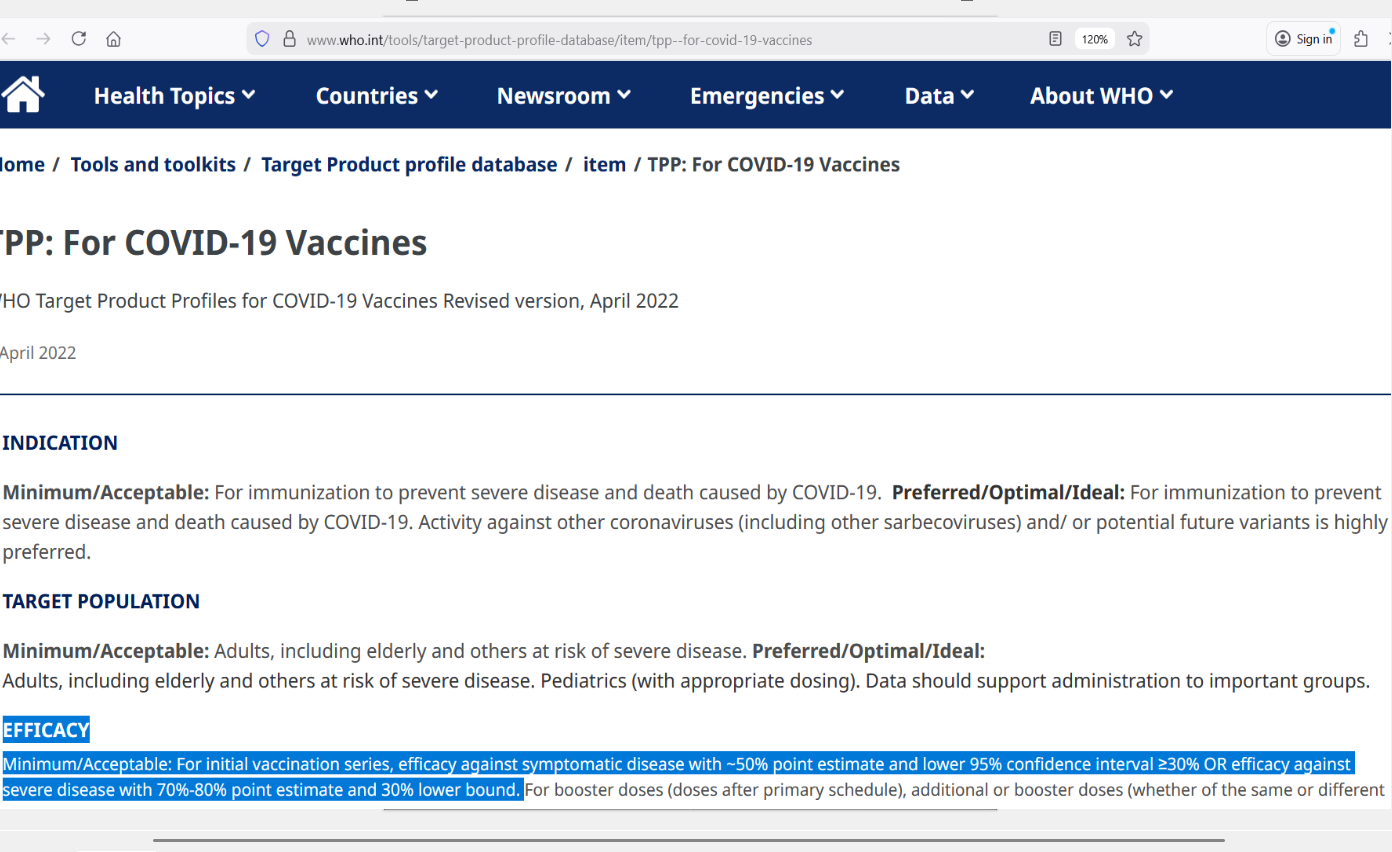Click the breadcrumb text 'TPP: For COVID-19 Vaccines'
Viewport: 1392px width, 852px height.
(774, 165)
